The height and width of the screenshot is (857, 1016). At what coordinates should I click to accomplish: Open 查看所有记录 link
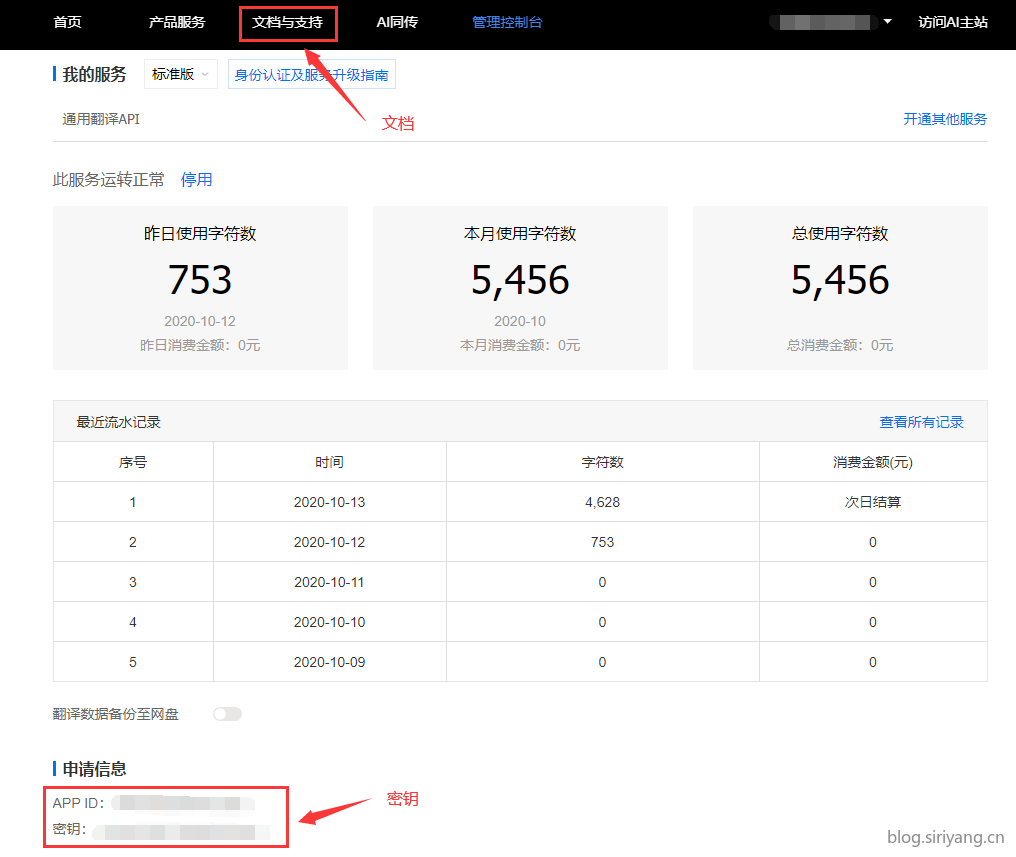(x=921, y=422)
